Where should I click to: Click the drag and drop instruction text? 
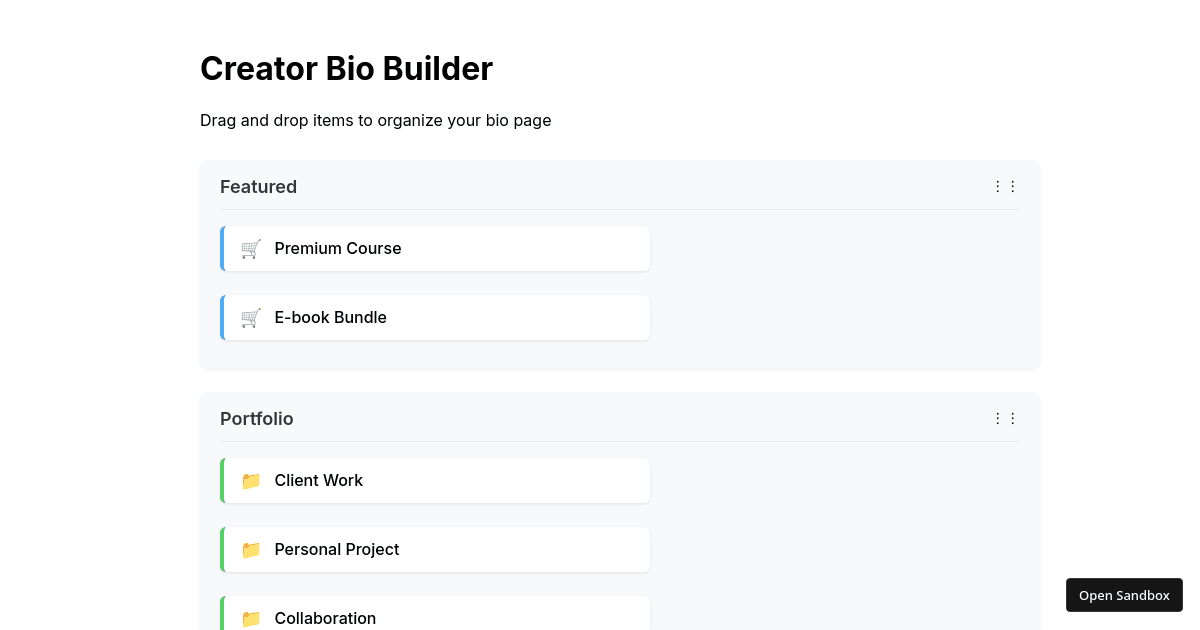(375, 121)
